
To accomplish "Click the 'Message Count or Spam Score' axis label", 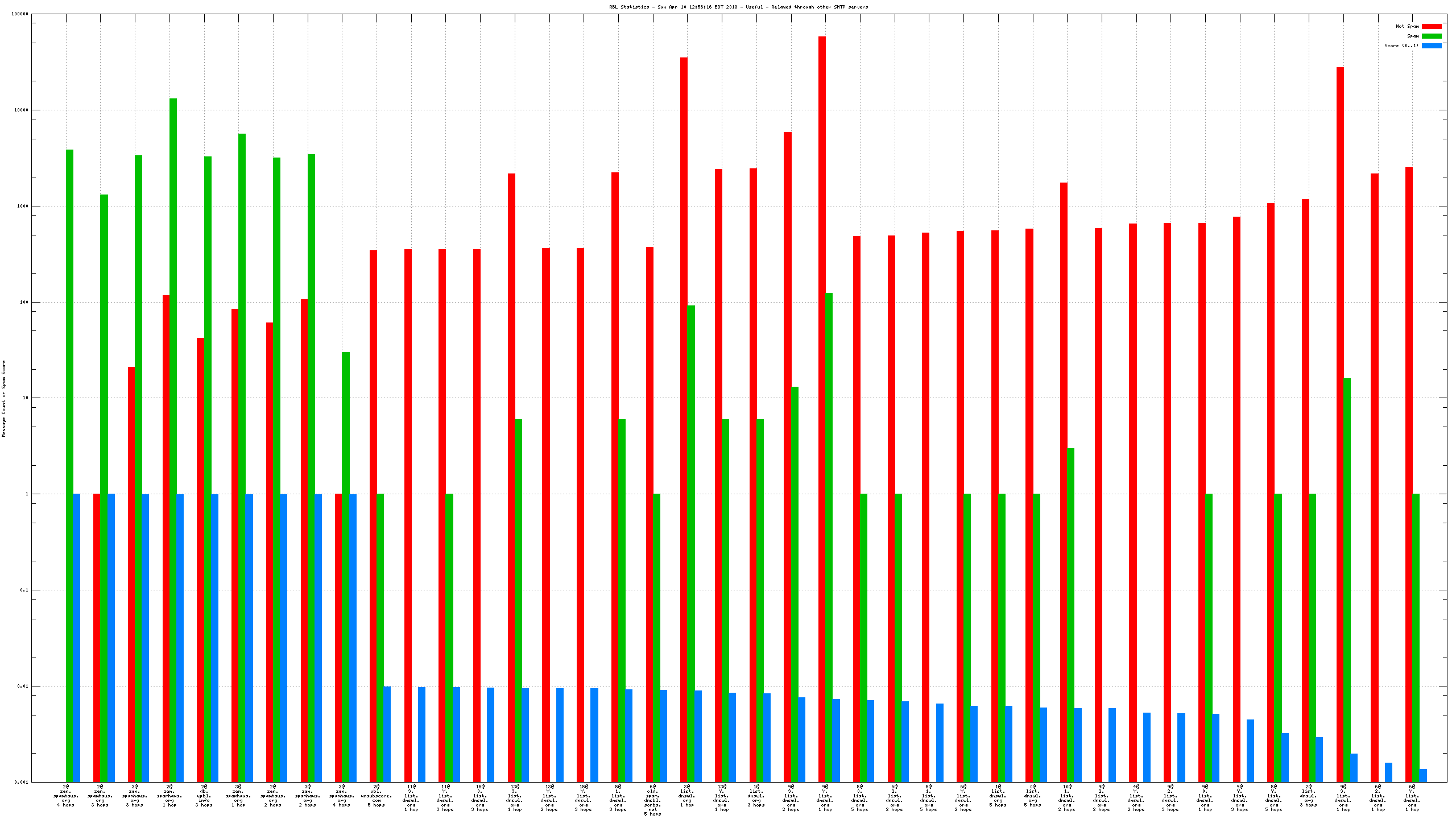I will click(3, 398).
